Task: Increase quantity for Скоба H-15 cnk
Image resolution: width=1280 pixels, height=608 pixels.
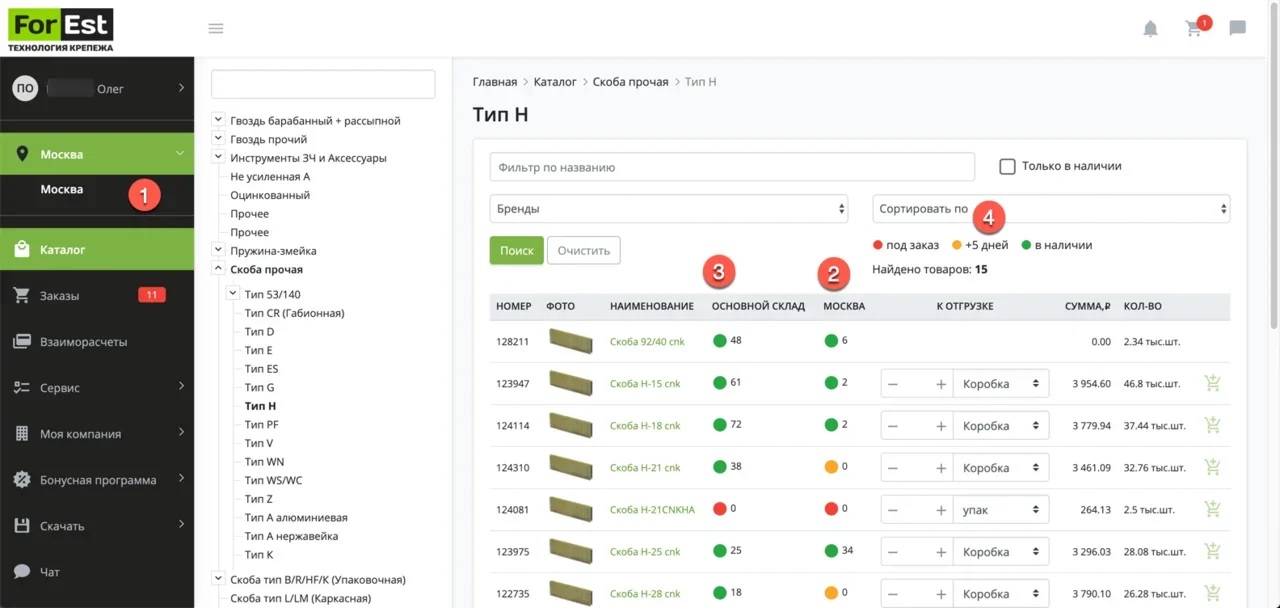Action: click(940, 384)
